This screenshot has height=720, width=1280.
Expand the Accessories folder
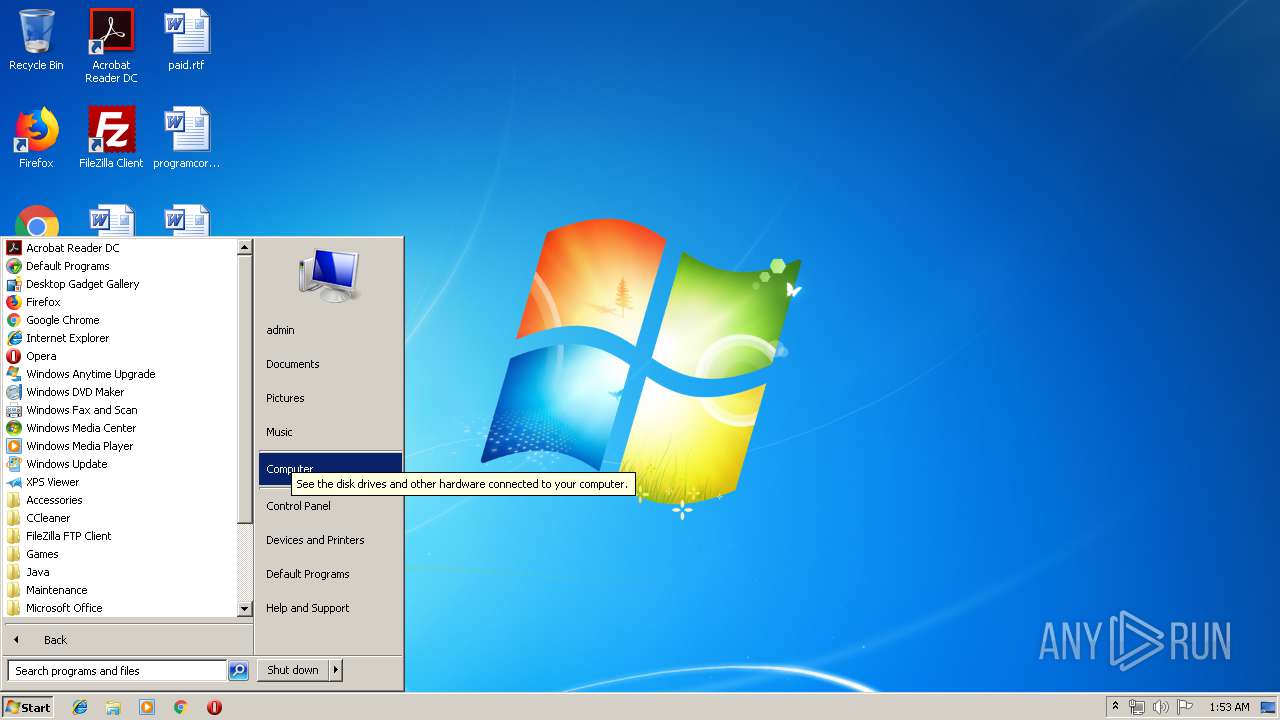pos(54,500)
